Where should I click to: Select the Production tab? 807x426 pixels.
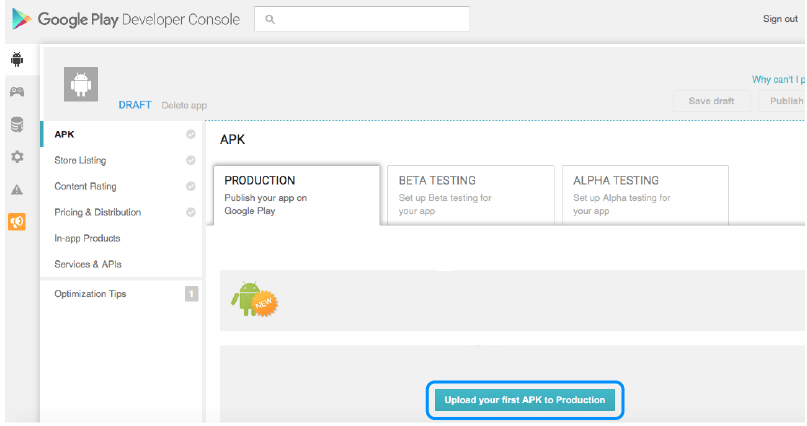296,195
